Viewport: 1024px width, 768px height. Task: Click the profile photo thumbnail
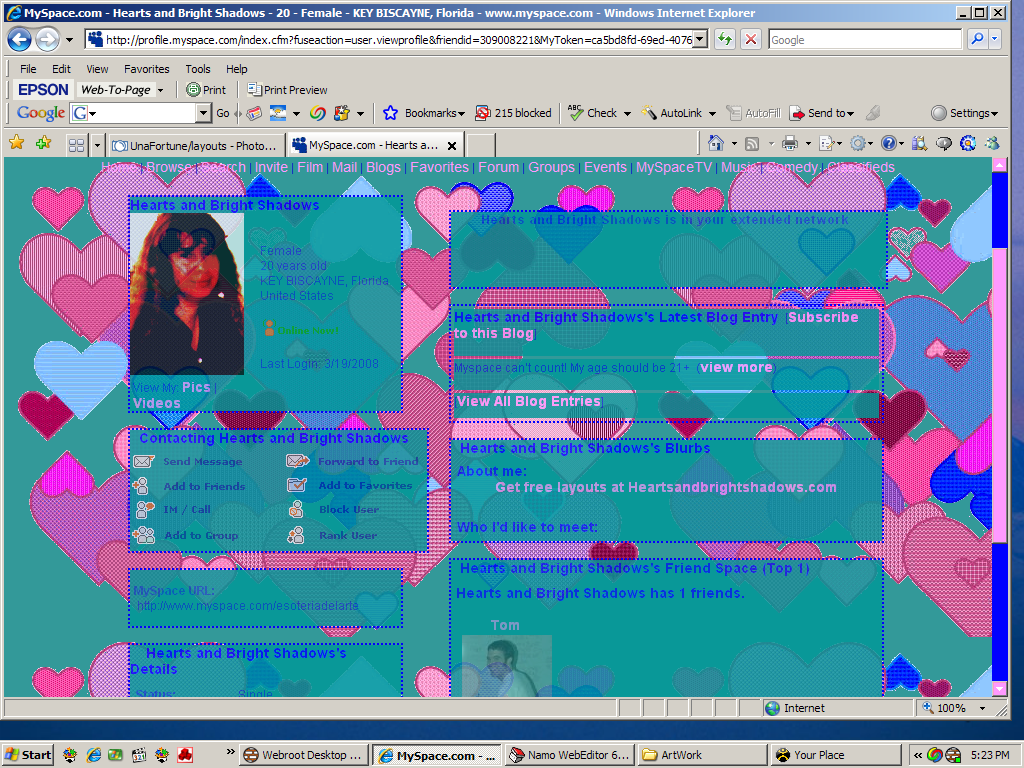click(187, 293)
